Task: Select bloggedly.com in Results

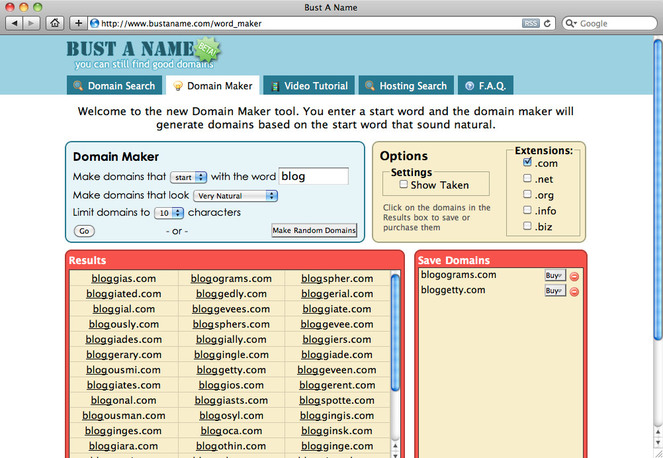Action: [x=231, y=293]
